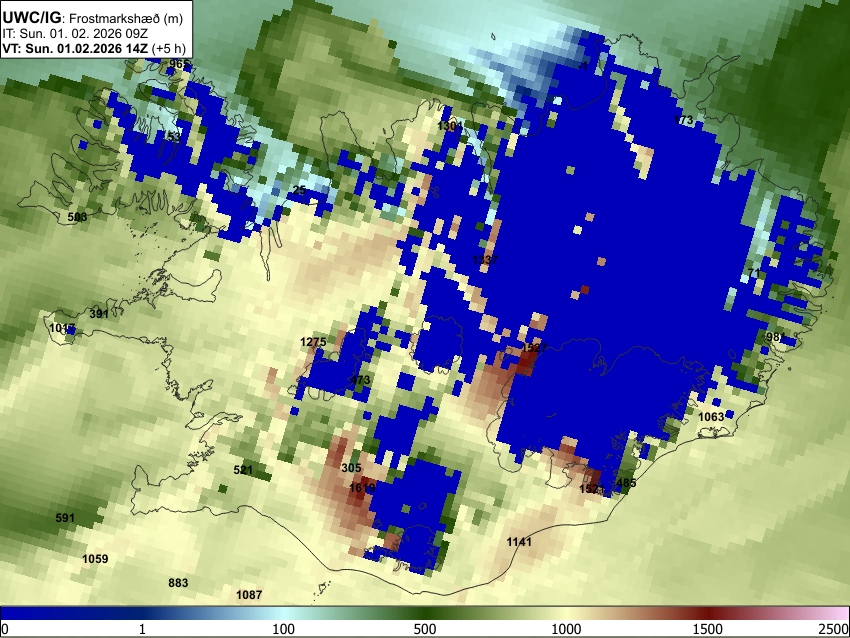Click the map value 503
The height and width of the screenshot is (638, 850).
coord(77,217)
